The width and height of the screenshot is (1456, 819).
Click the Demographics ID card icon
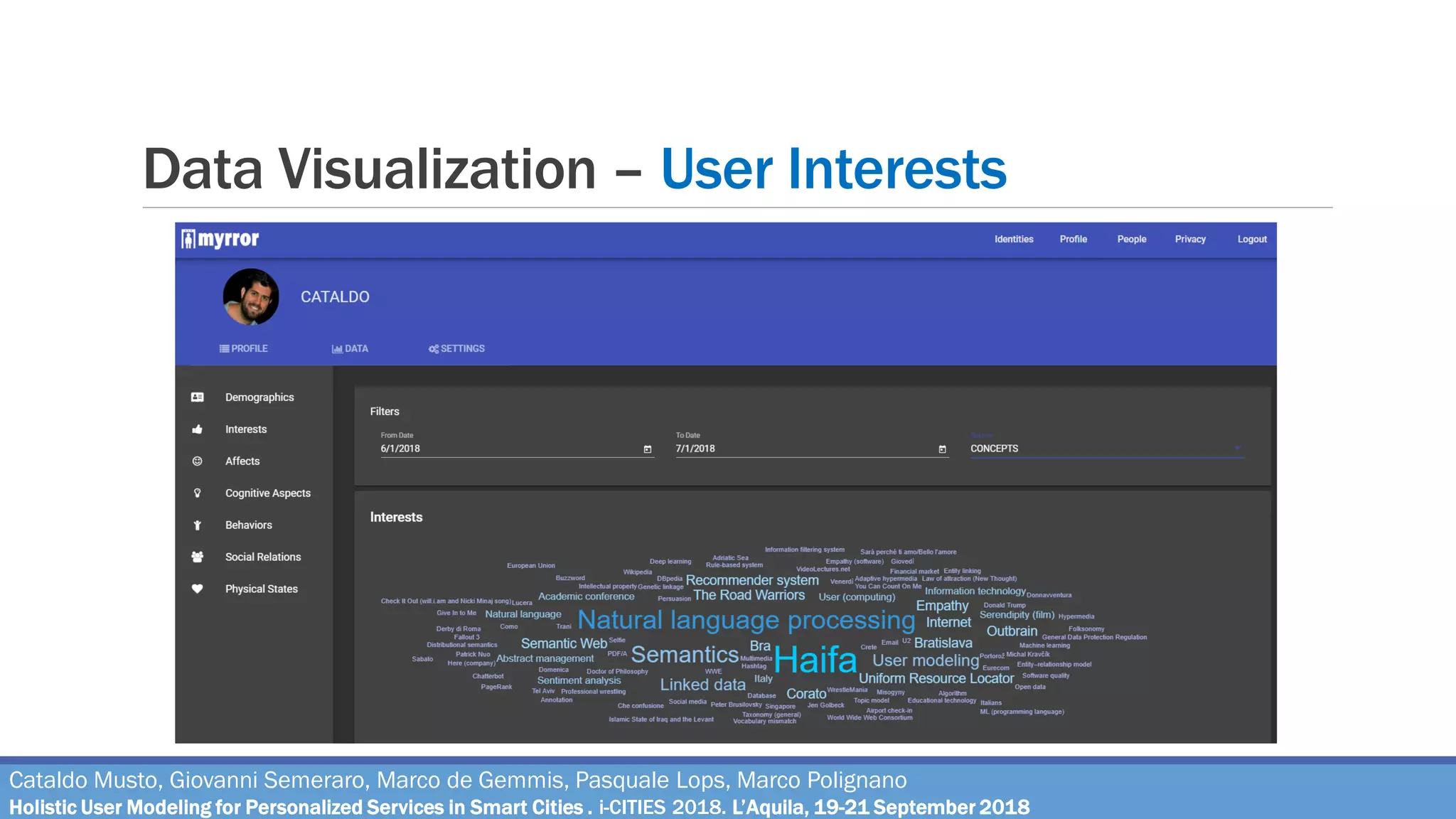pyautogui.click(x=198, y=397)
